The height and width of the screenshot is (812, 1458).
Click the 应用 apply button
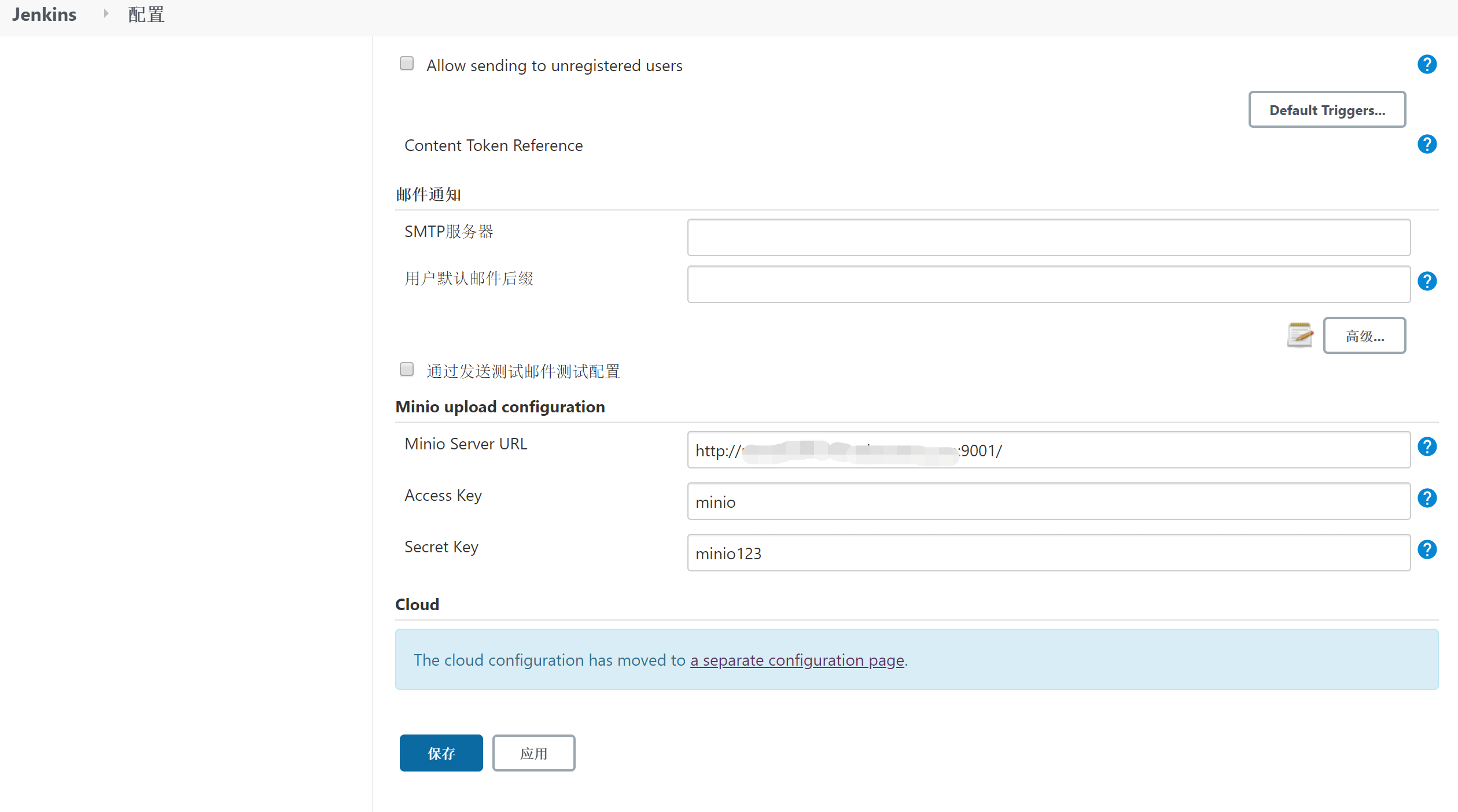click(533, 753)
